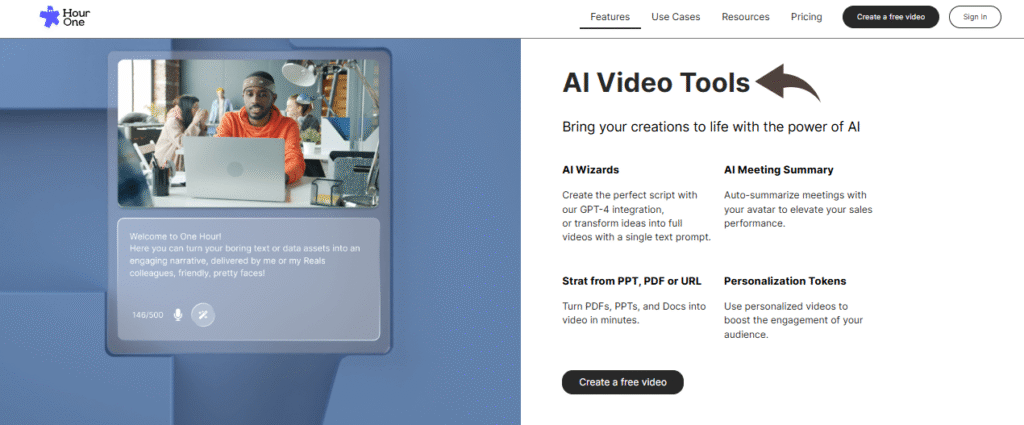The image size is (1024, 425).
Task: Click the AI Video Tools heading
Action: 656,83
